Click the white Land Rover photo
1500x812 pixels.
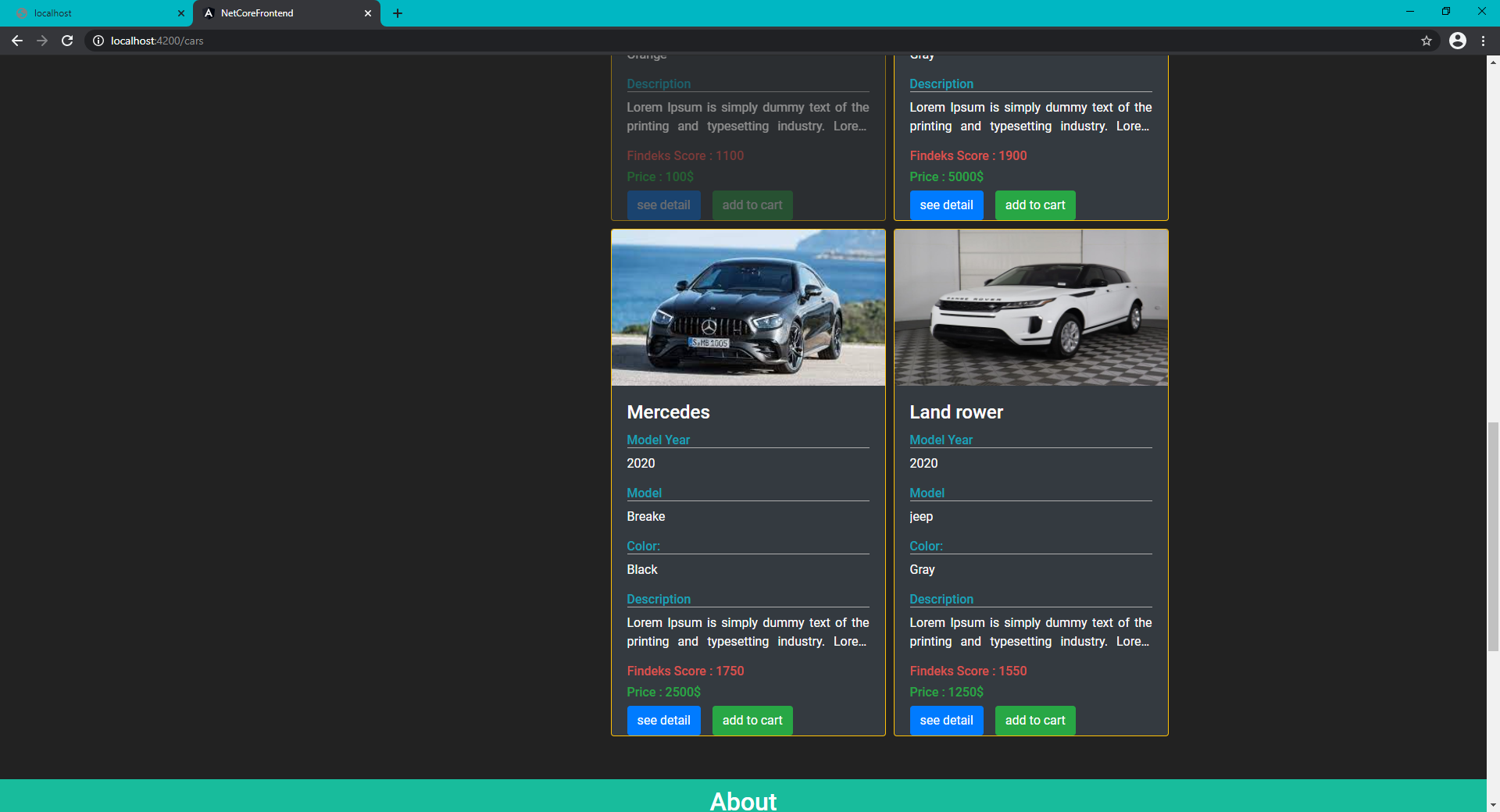click(x=1031, y=308)
